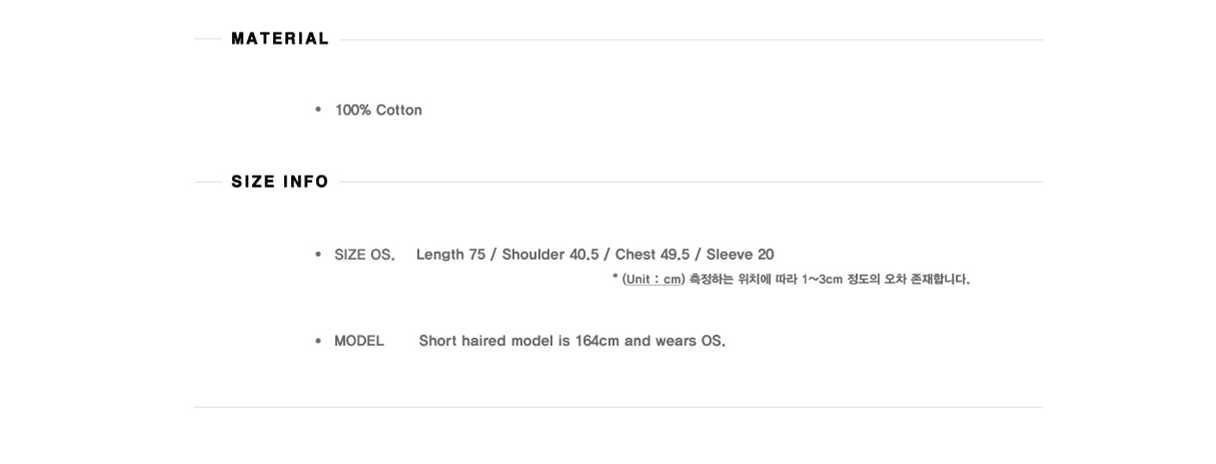Click the SIZE OS. label
1216x464 pixels.
[365, 255]
